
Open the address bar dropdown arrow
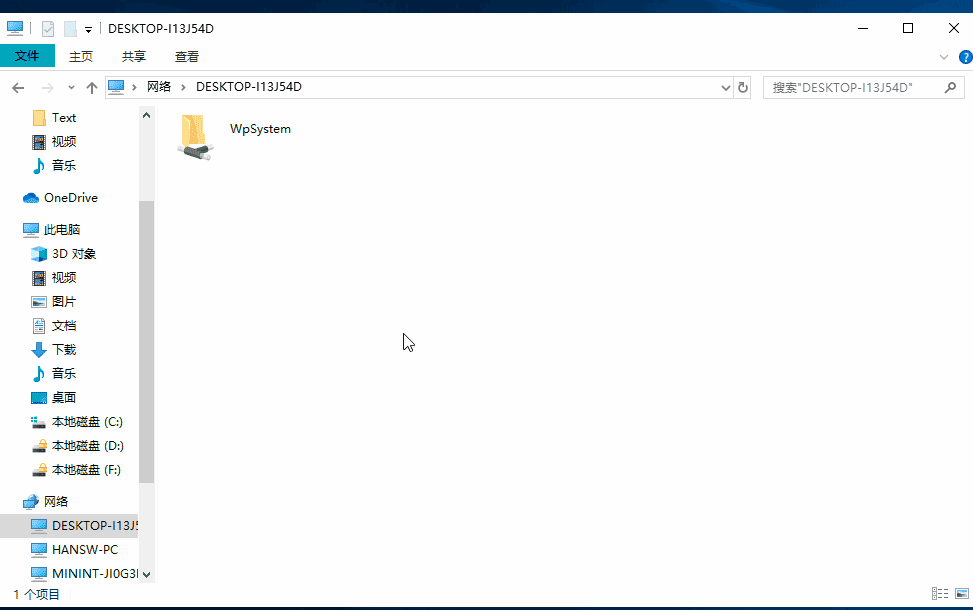[x=725, y=87]
